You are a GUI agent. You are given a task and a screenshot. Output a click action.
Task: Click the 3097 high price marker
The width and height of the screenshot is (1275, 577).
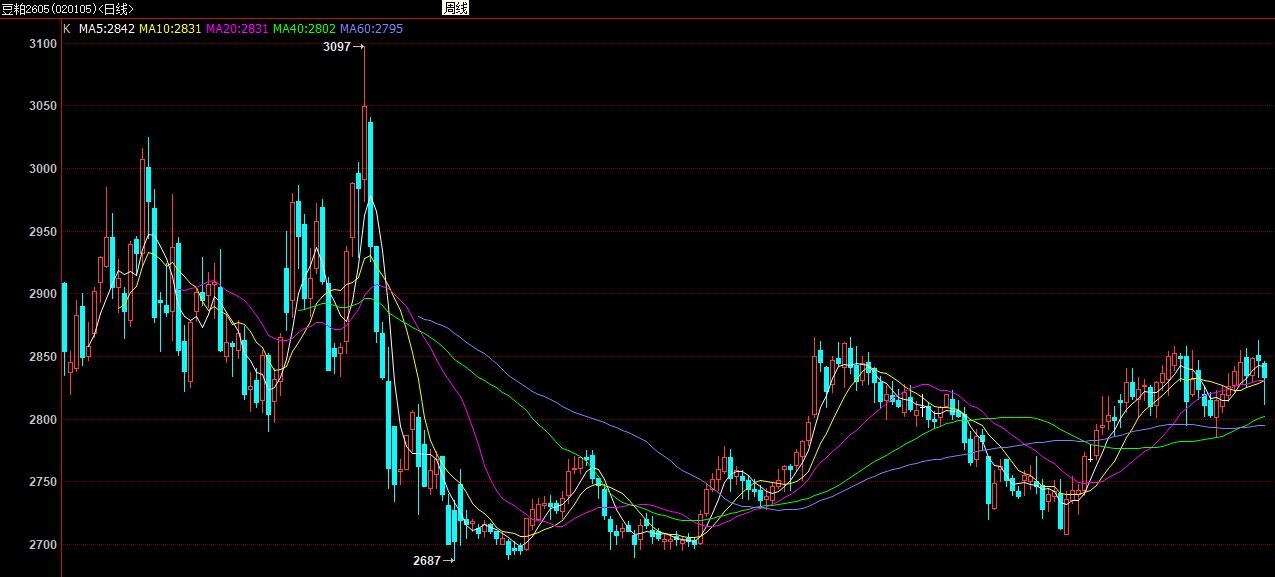[x=337, y=47]
